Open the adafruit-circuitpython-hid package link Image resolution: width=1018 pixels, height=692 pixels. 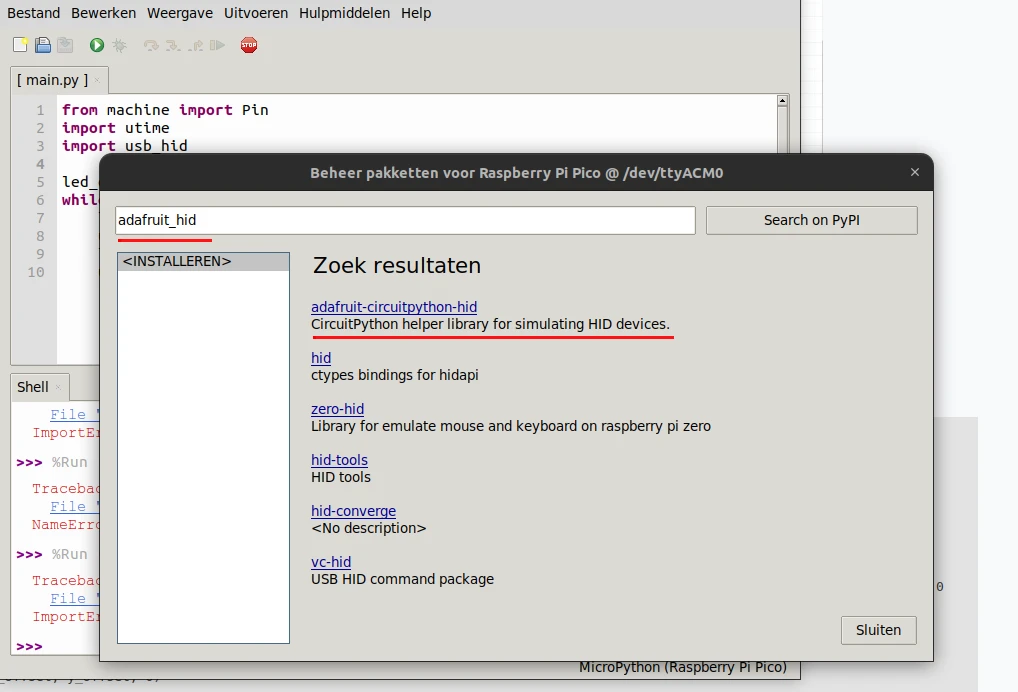pyautogui.click(x=387, y=307)
